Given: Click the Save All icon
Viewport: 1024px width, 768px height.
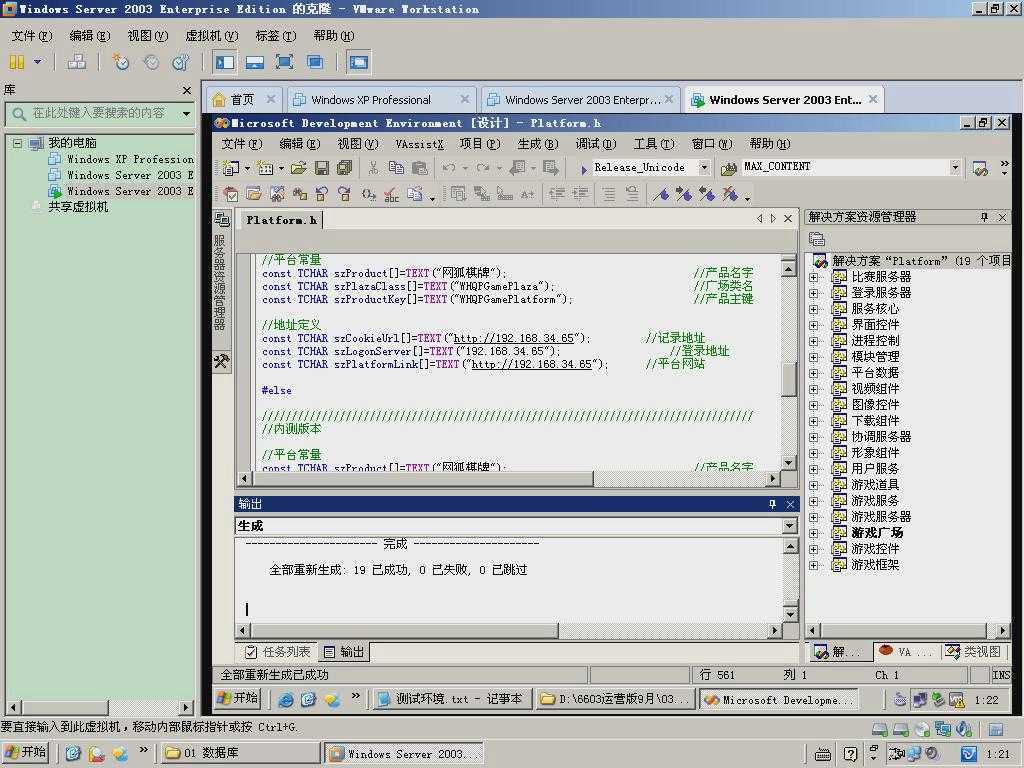Looking at the screenshot, I should 345,168.
